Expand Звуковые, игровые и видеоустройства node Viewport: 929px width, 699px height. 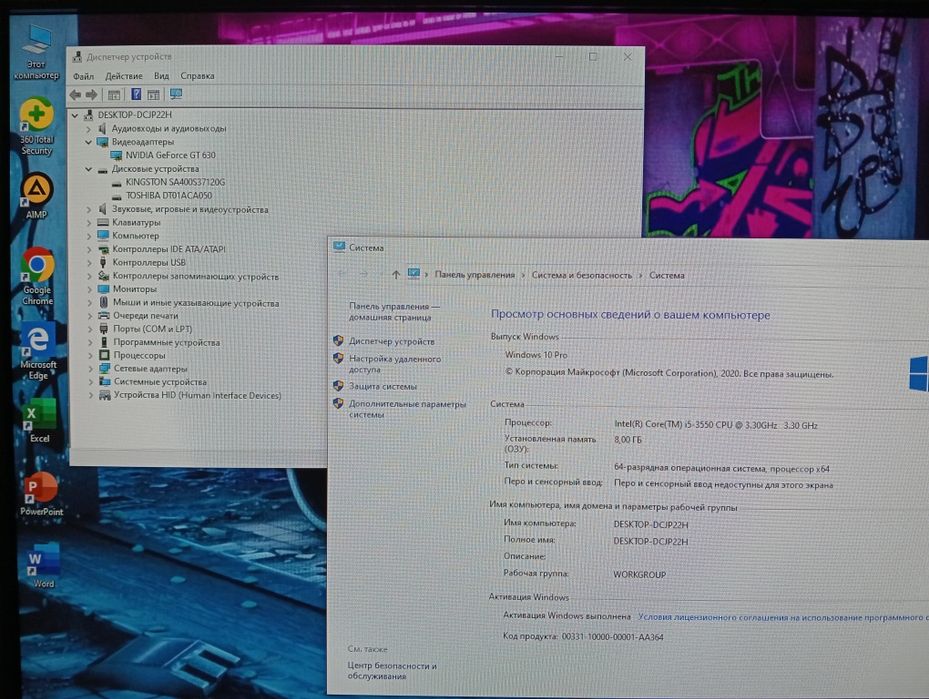pyautogui.click(x=89, y=210)
